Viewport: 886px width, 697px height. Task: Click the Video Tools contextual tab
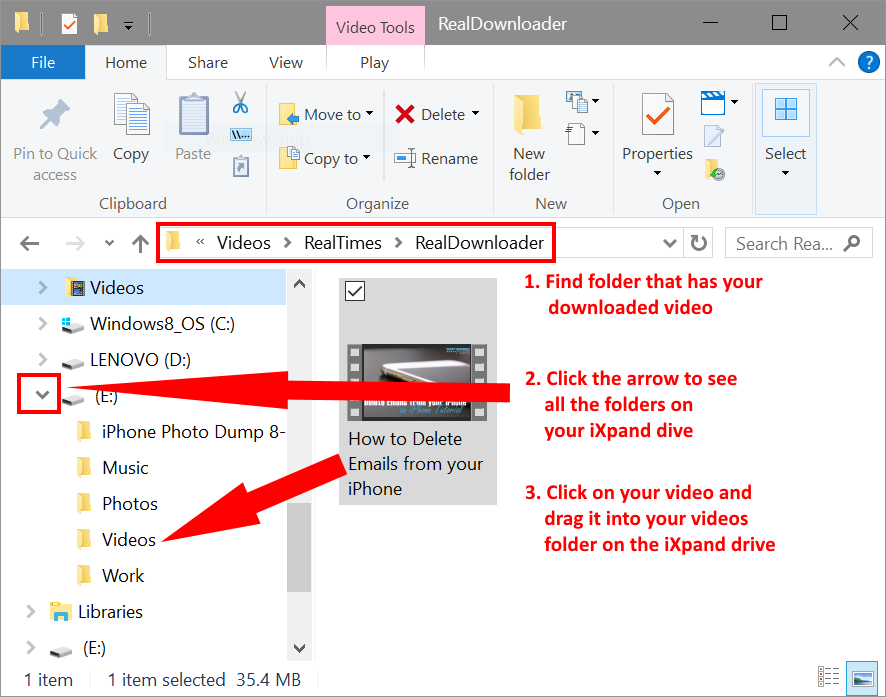pyautogui.click(x=375, y=27)
